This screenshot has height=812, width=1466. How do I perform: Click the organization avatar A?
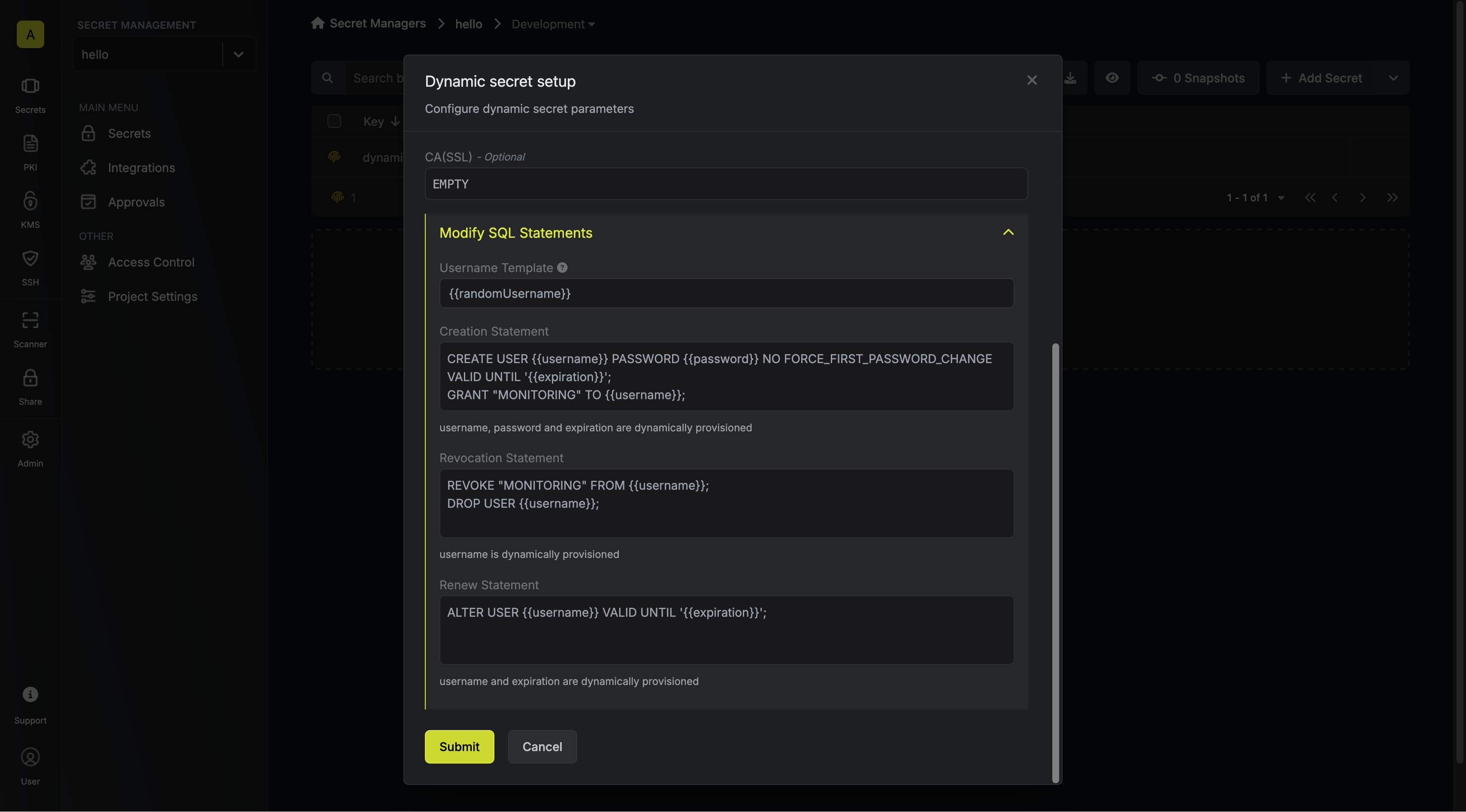point(30,34)
